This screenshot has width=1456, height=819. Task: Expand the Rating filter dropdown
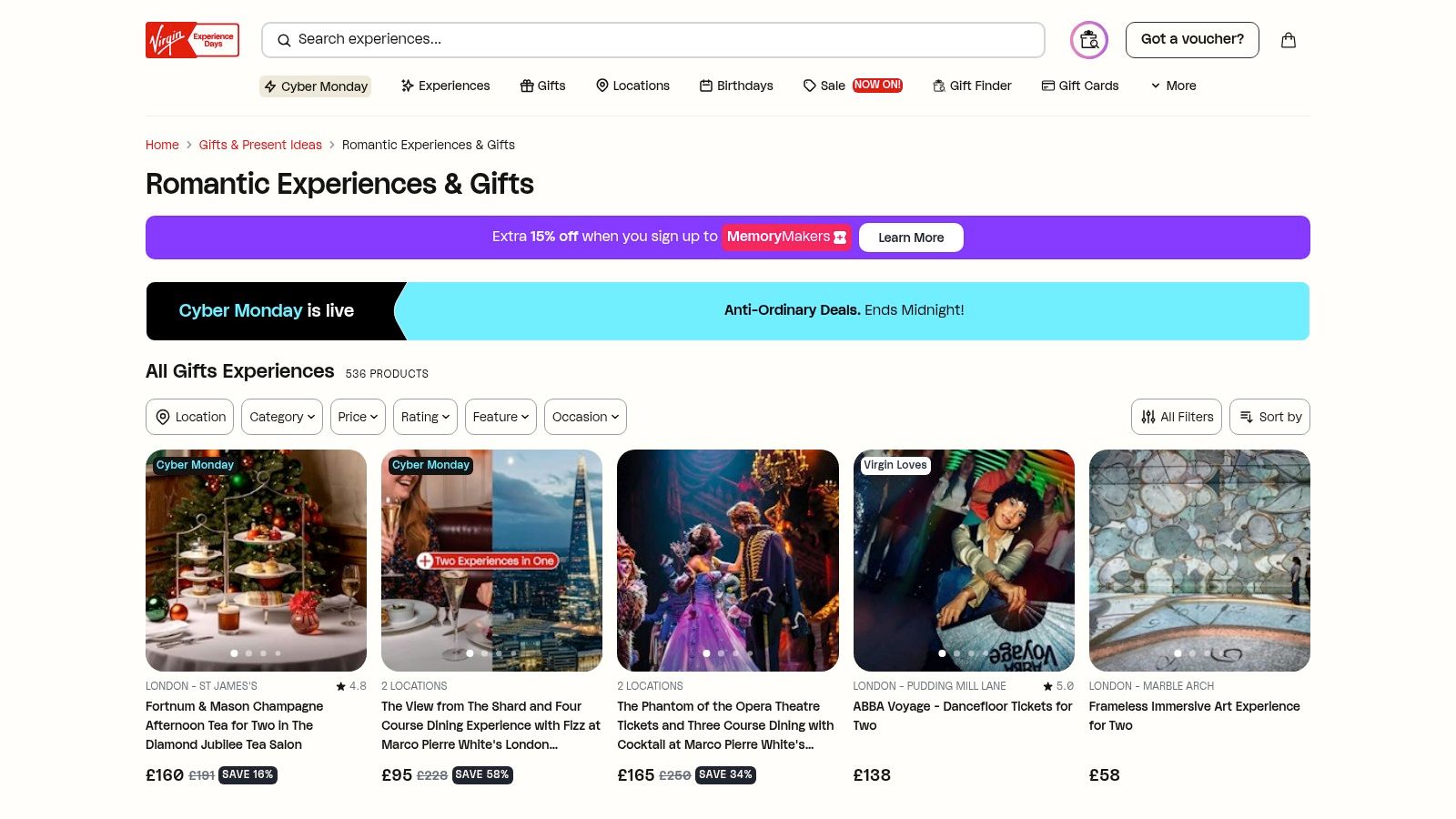click(x=425, y=417)
